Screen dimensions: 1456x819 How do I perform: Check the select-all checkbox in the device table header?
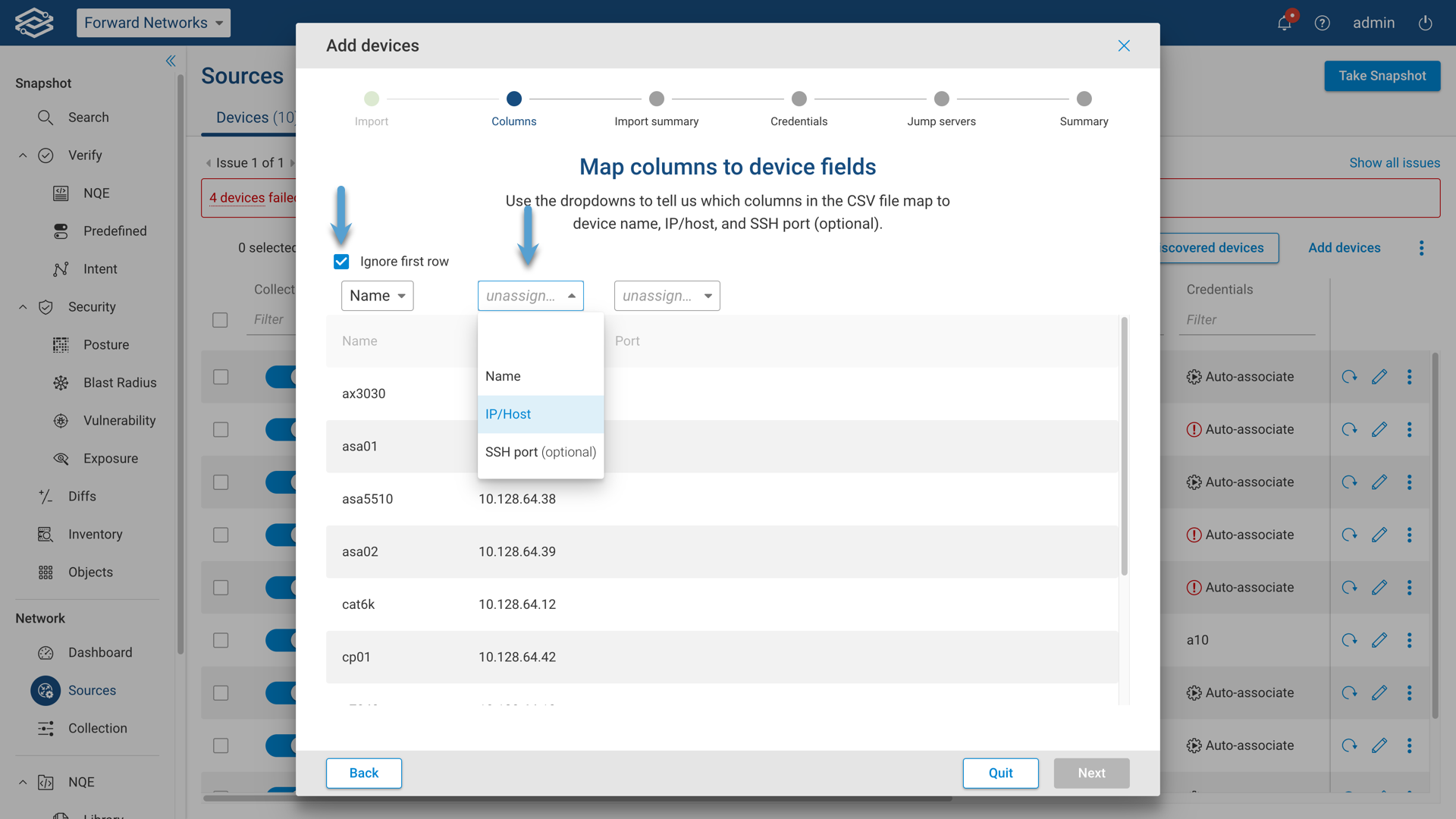(220, 320)
